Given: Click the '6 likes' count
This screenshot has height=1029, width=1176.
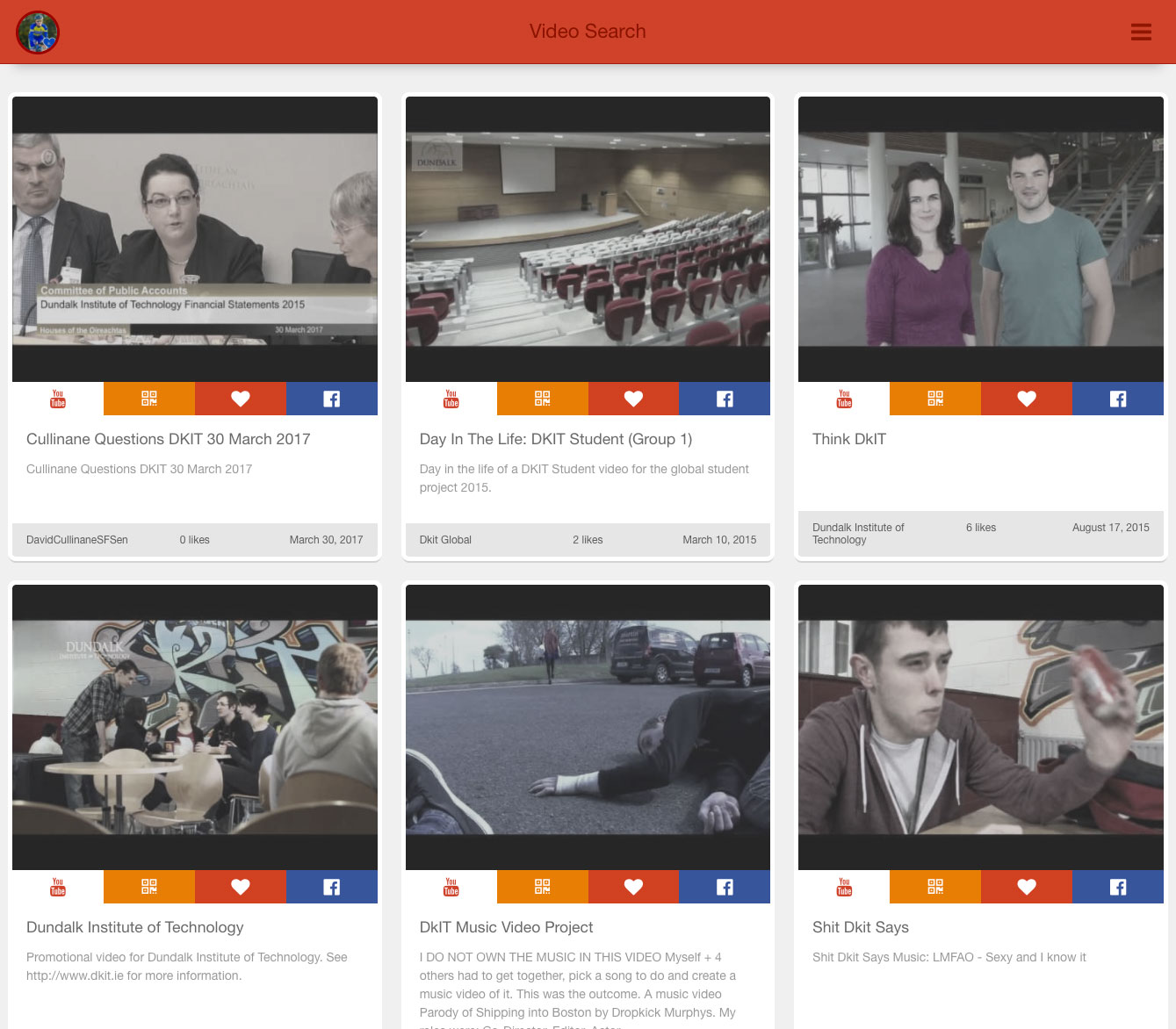Looking at the screenshot, I should (x=981, y=528).
